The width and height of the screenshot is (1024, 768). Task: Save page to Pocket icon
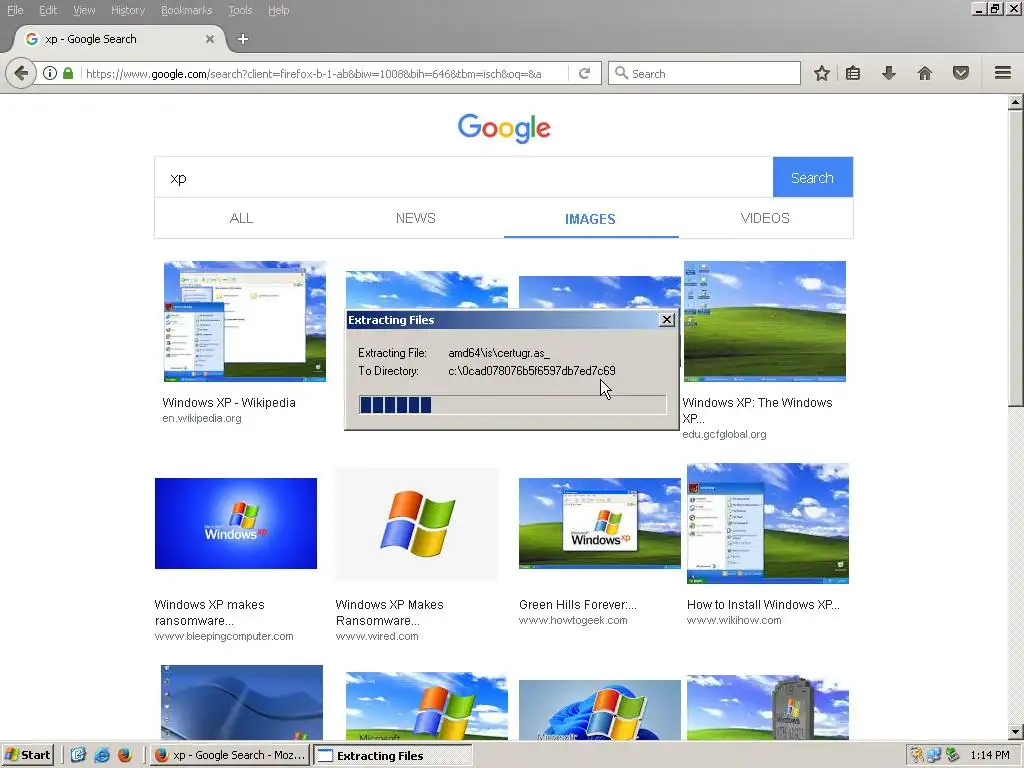pos(961,73)
